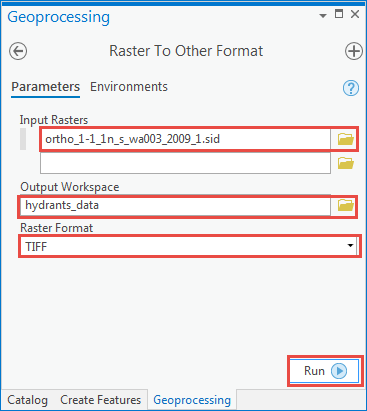Click folder icon beside empty input raster row
Viewport: 367px width, 411px height.
click(345, 163)
